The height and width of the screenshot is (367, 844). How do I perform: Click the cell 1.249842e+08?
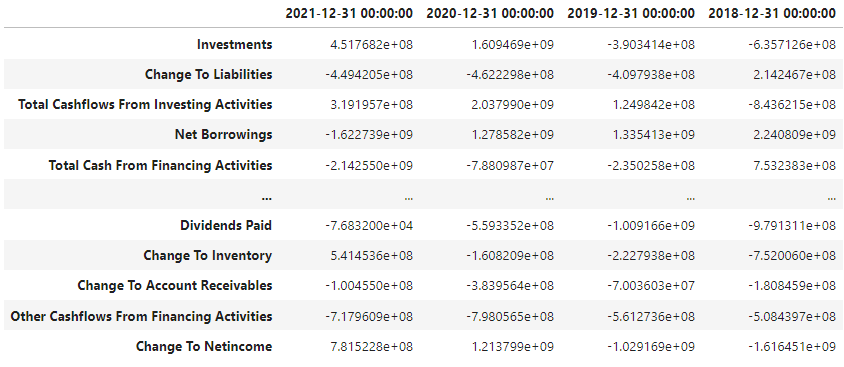(653, 104)
